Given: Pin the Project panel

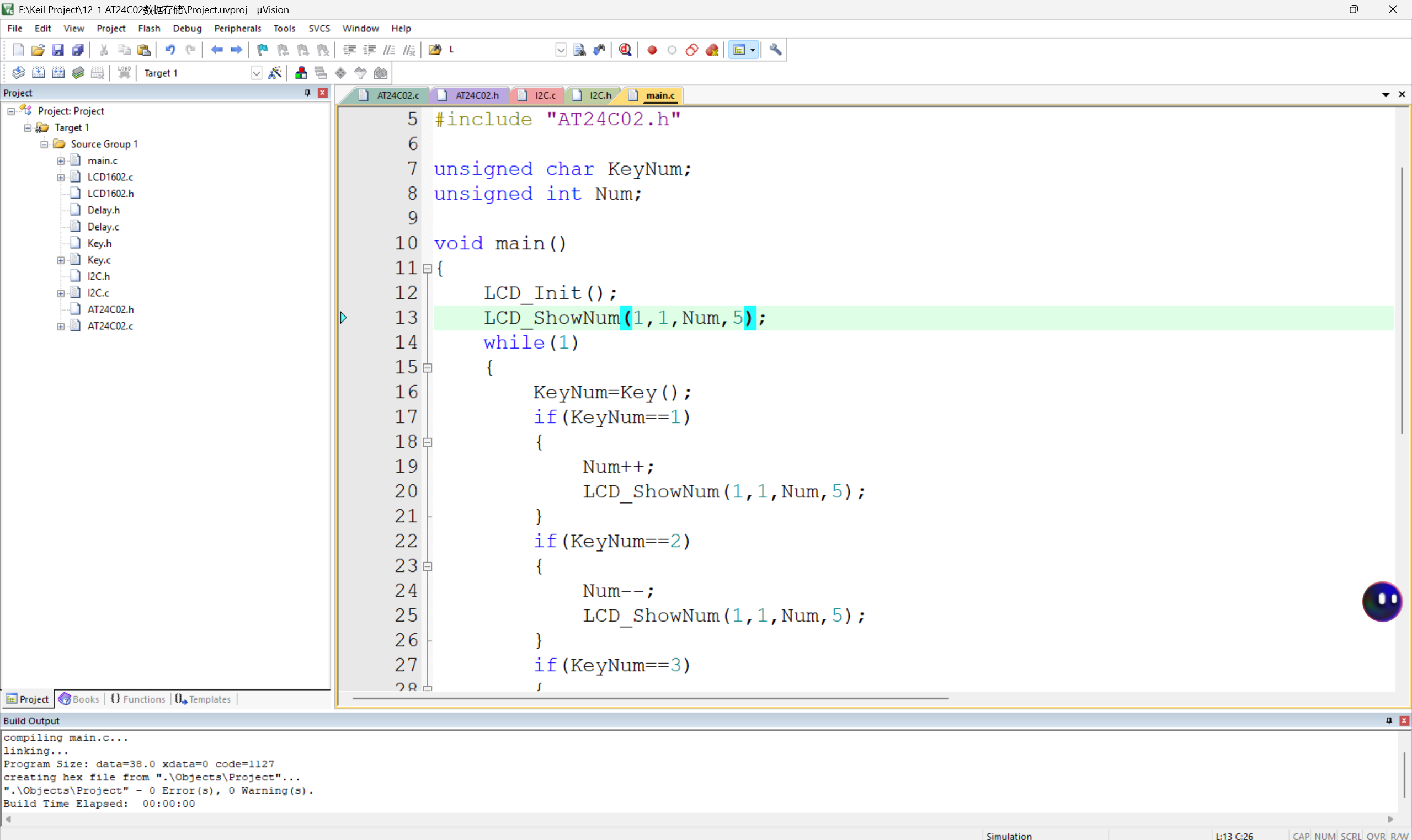Looking at the screenshot, I should point(307,93).
